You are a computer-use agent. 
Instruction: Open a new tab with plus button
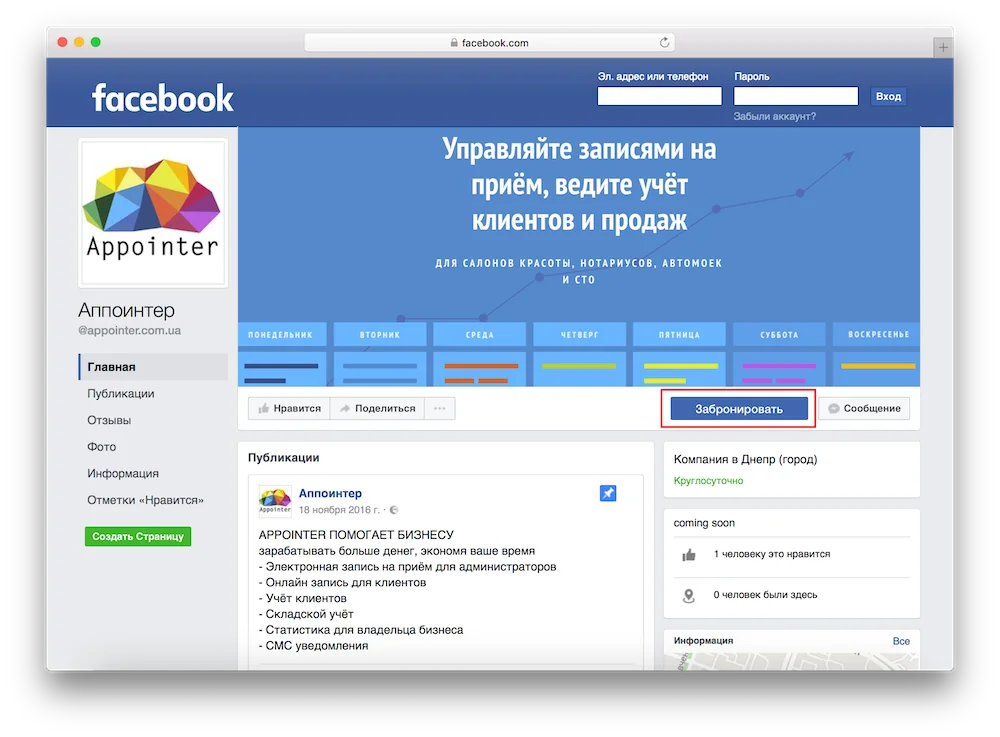tap(943, 47)
